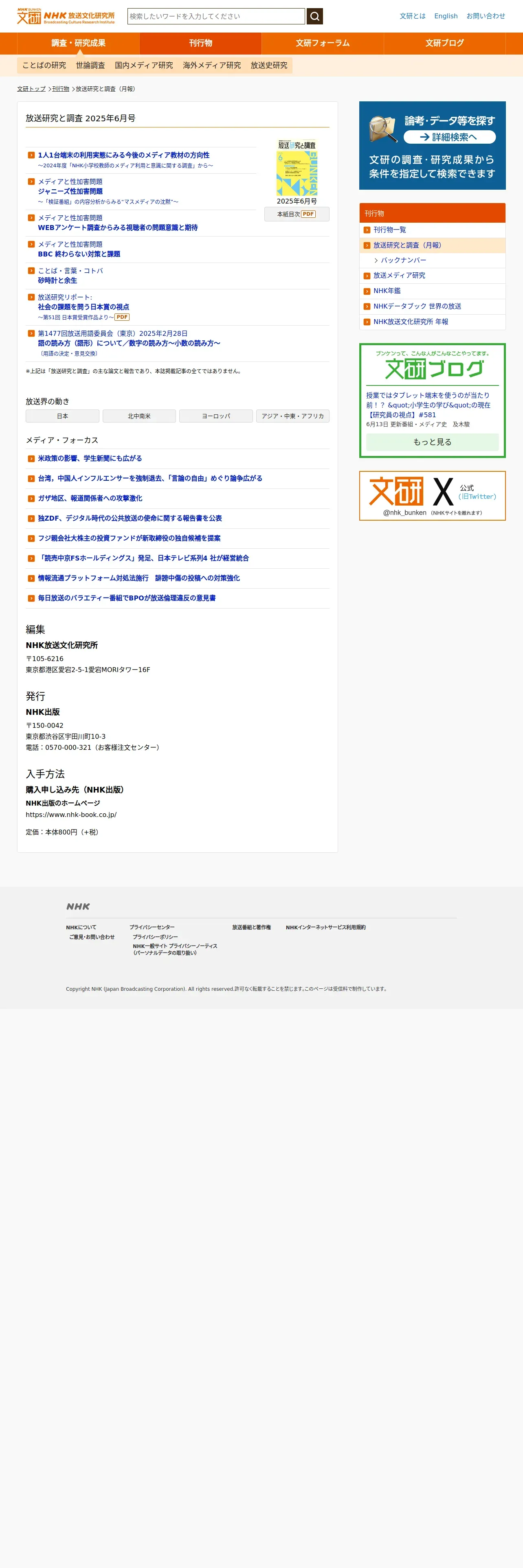Open the 社会の課題を問う日本賞の視点 report
Viewport: 523px width, 1568px height.
pyautogui.click(x=84, y=307)
